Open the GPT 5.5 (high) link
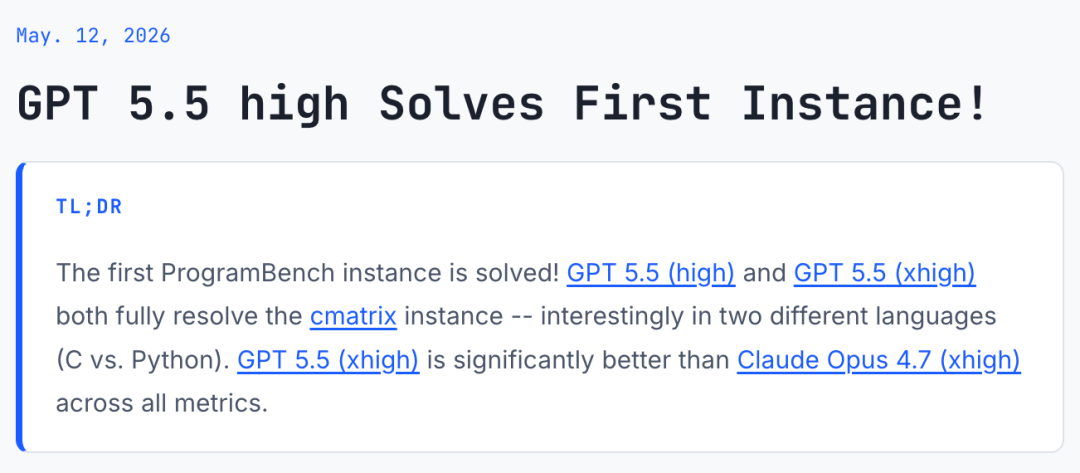This screenshot has height=473, width=1080. pyautogui.click(x=651, y=273)
